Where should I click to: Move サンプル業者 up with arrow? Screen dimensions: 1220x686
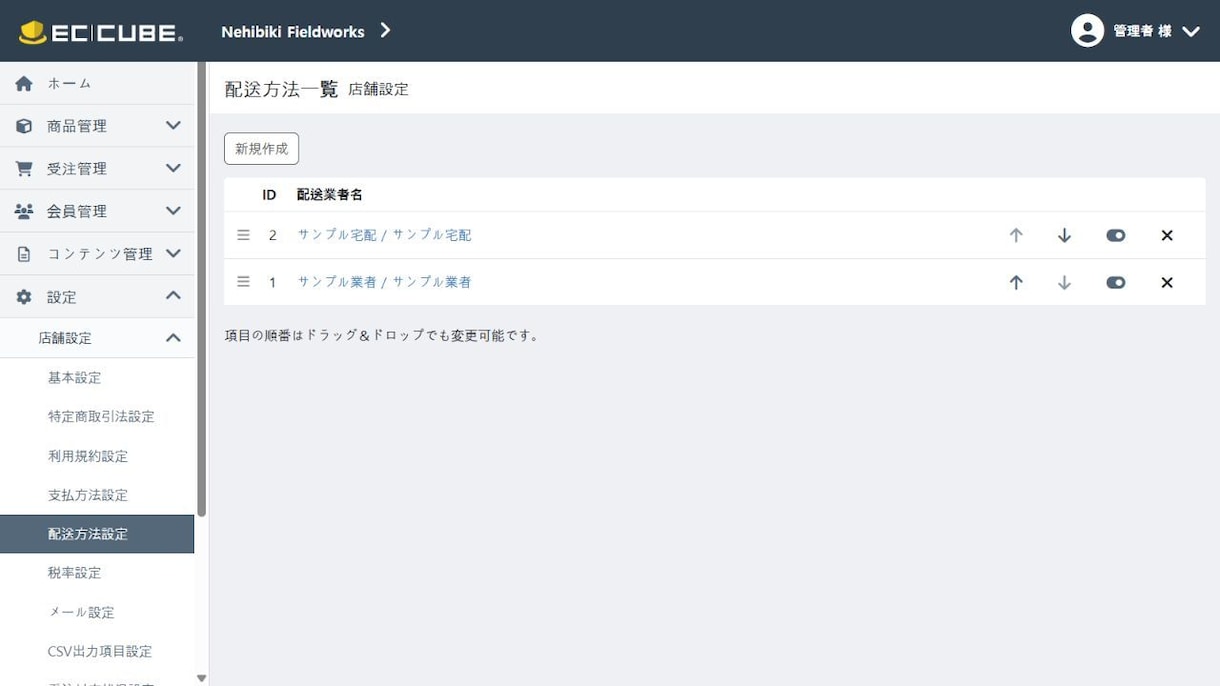click(x=1016, y=283)
